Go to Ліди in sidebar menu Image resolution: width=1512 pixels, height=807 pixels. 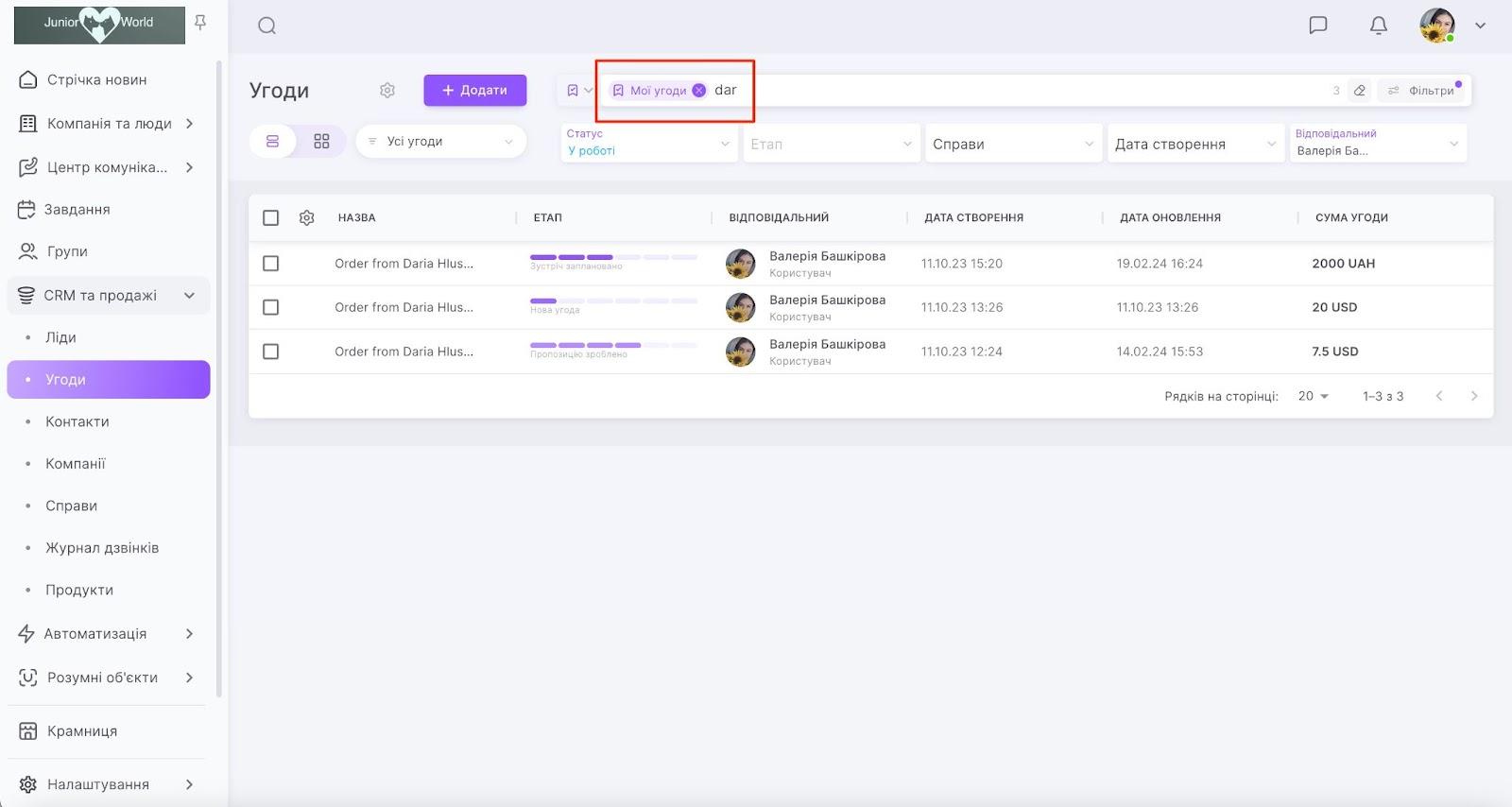[x=60, y=337]
